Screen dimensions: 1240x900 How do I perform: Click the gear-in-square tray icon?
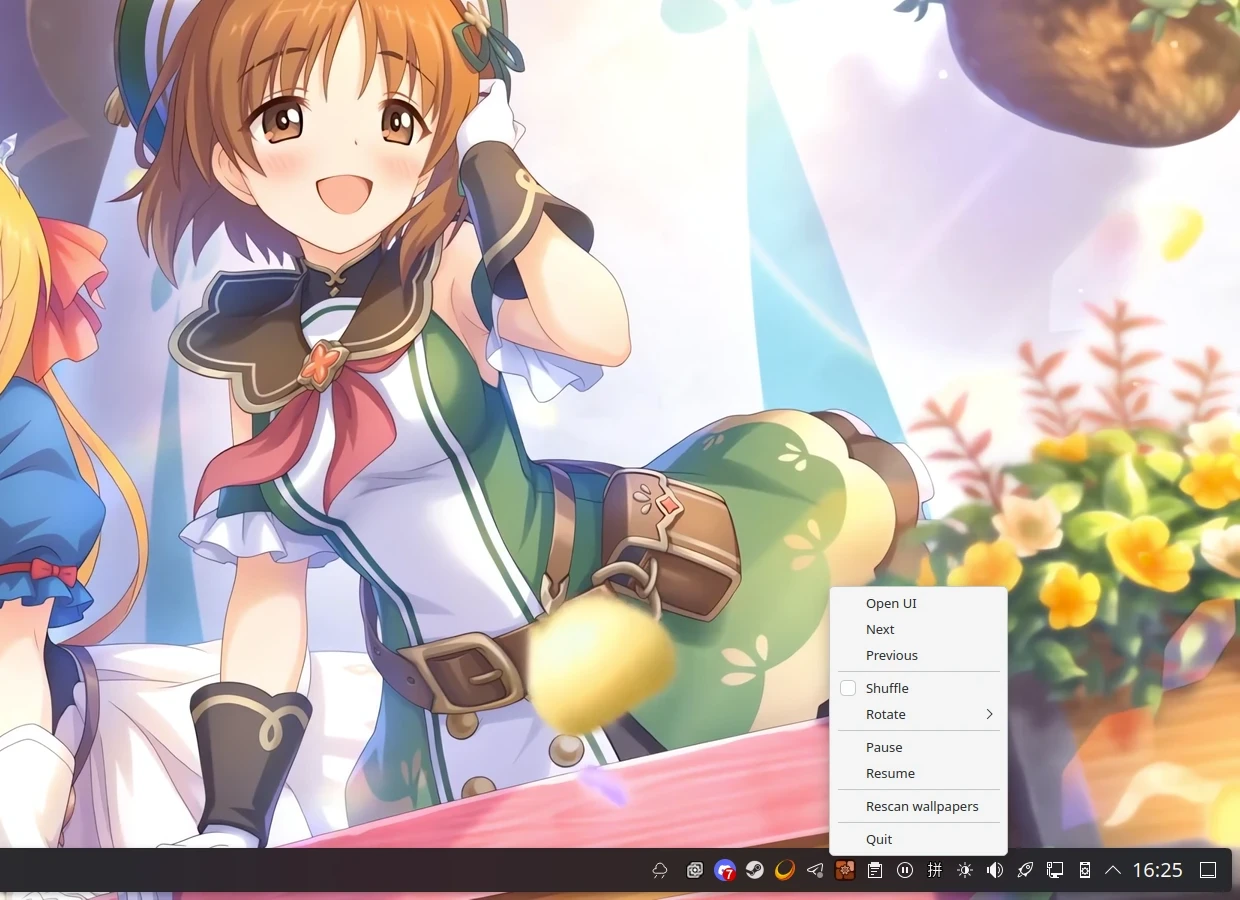point(694,871)
